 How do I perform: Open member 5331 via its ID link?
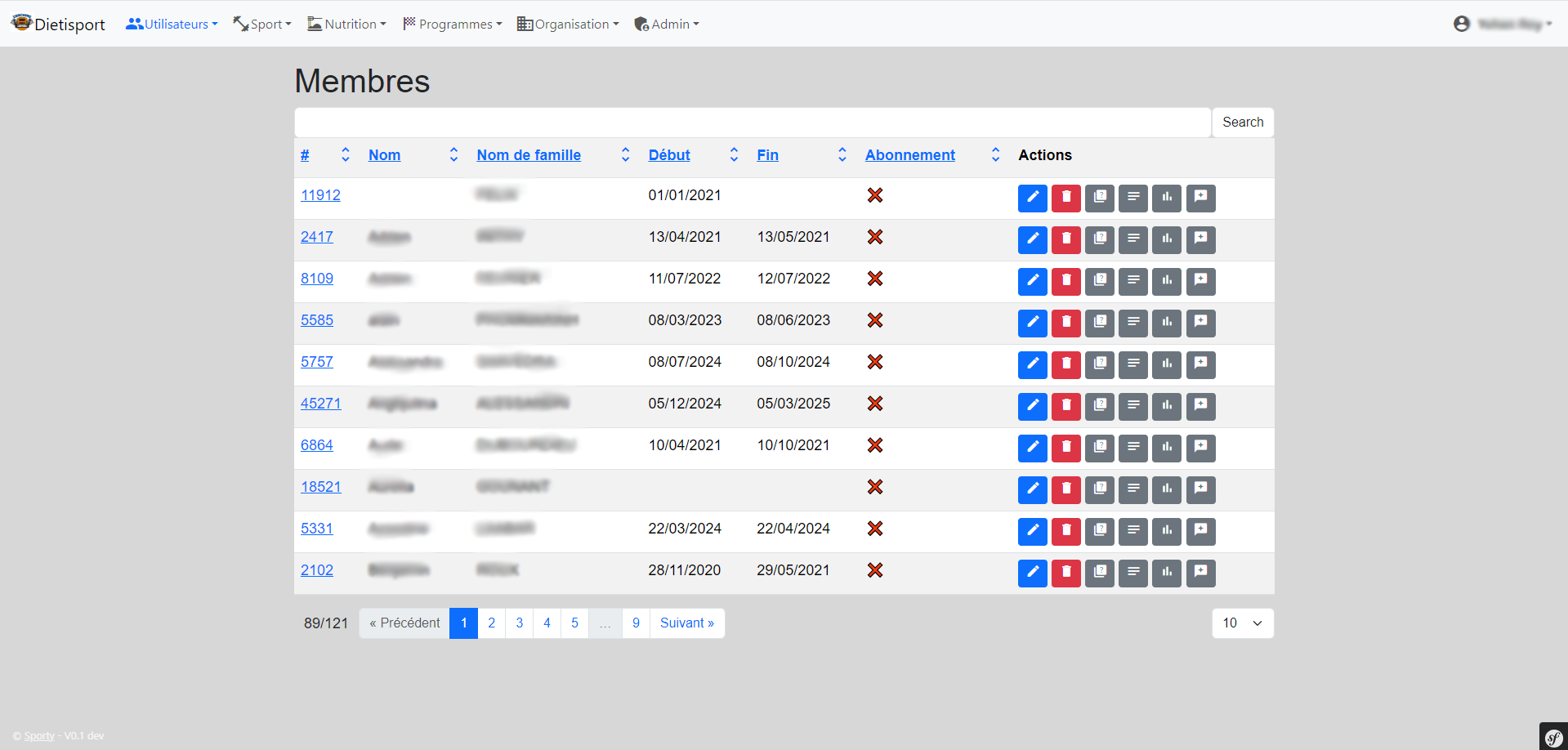(317, 529)
